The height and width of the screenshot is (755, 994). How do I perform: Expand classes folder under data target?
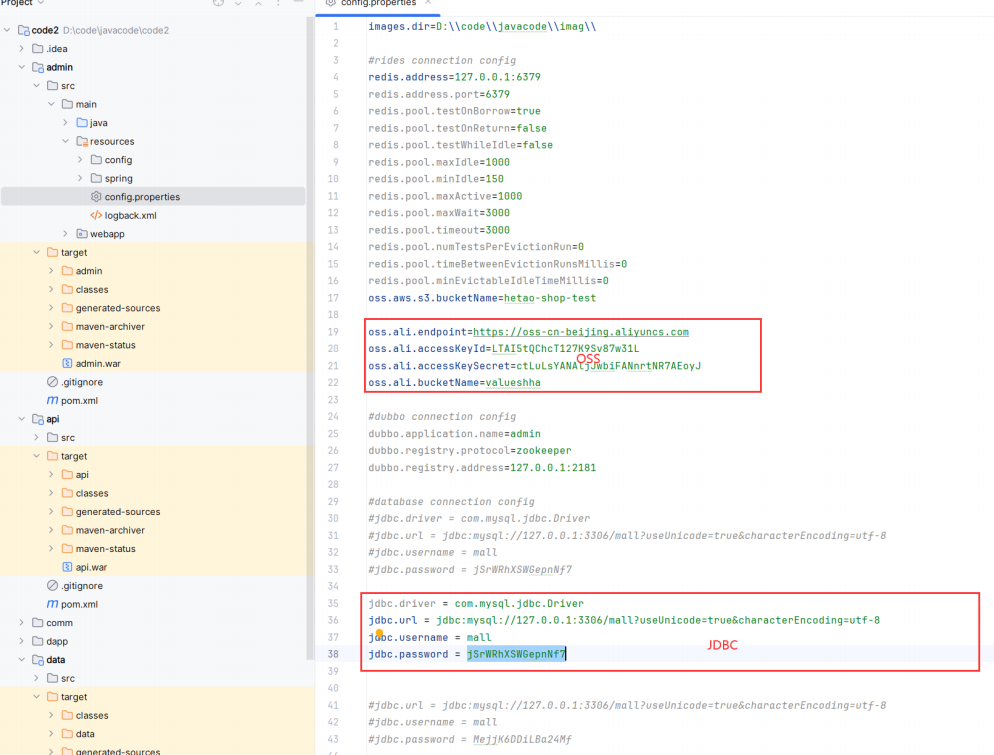tap(51, 715)
